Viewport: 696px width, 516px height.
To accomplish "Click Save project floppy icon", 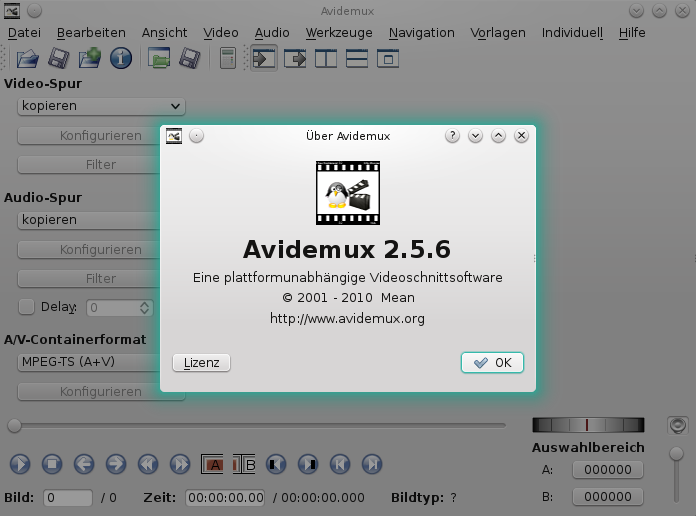I will (x=190, y=59).
